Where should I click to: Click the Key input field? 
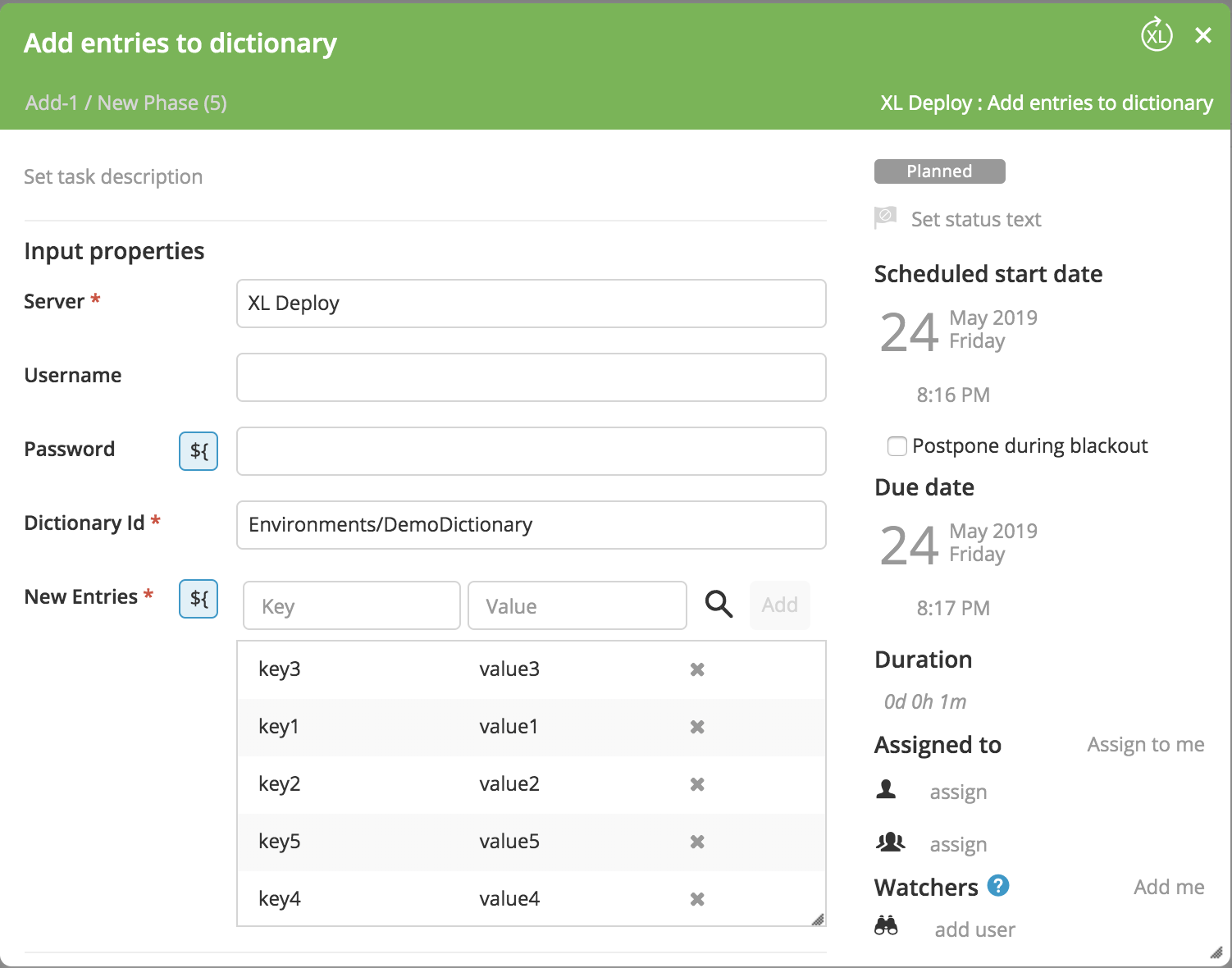352,605
